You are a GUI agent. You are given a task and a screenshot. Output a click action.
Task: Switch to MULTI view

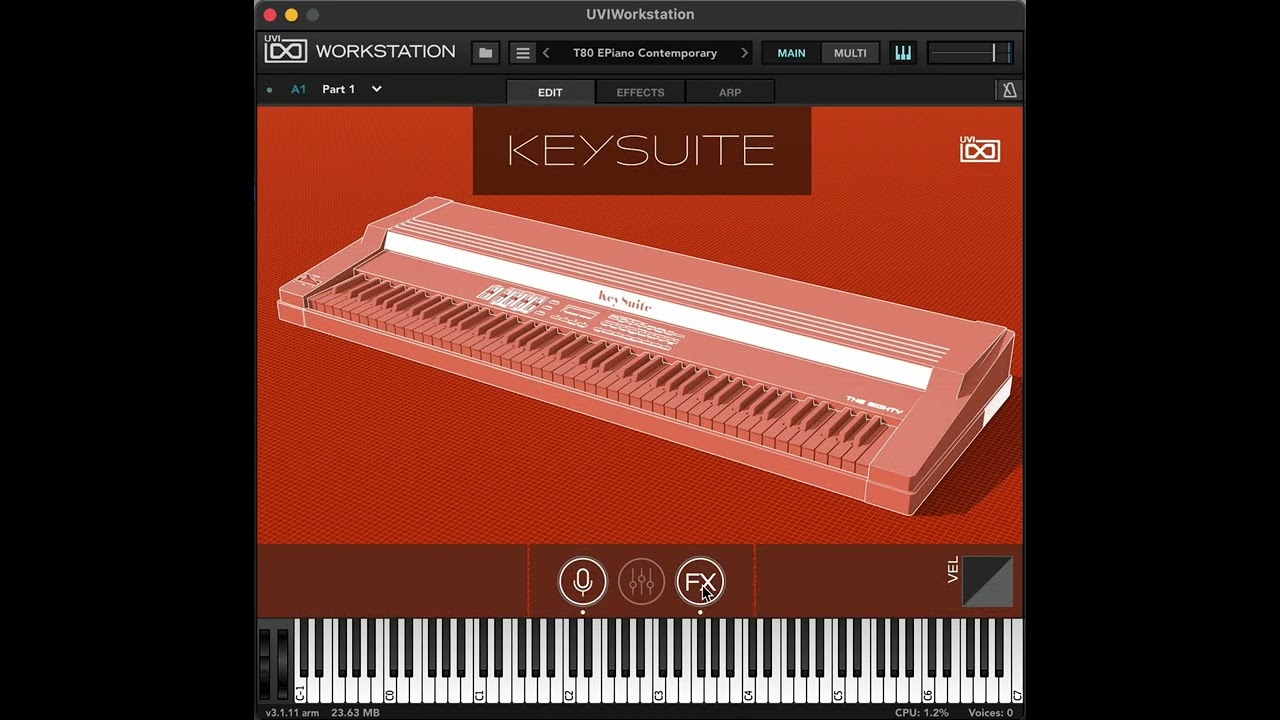pyautogui.click(x=850, y=53)
